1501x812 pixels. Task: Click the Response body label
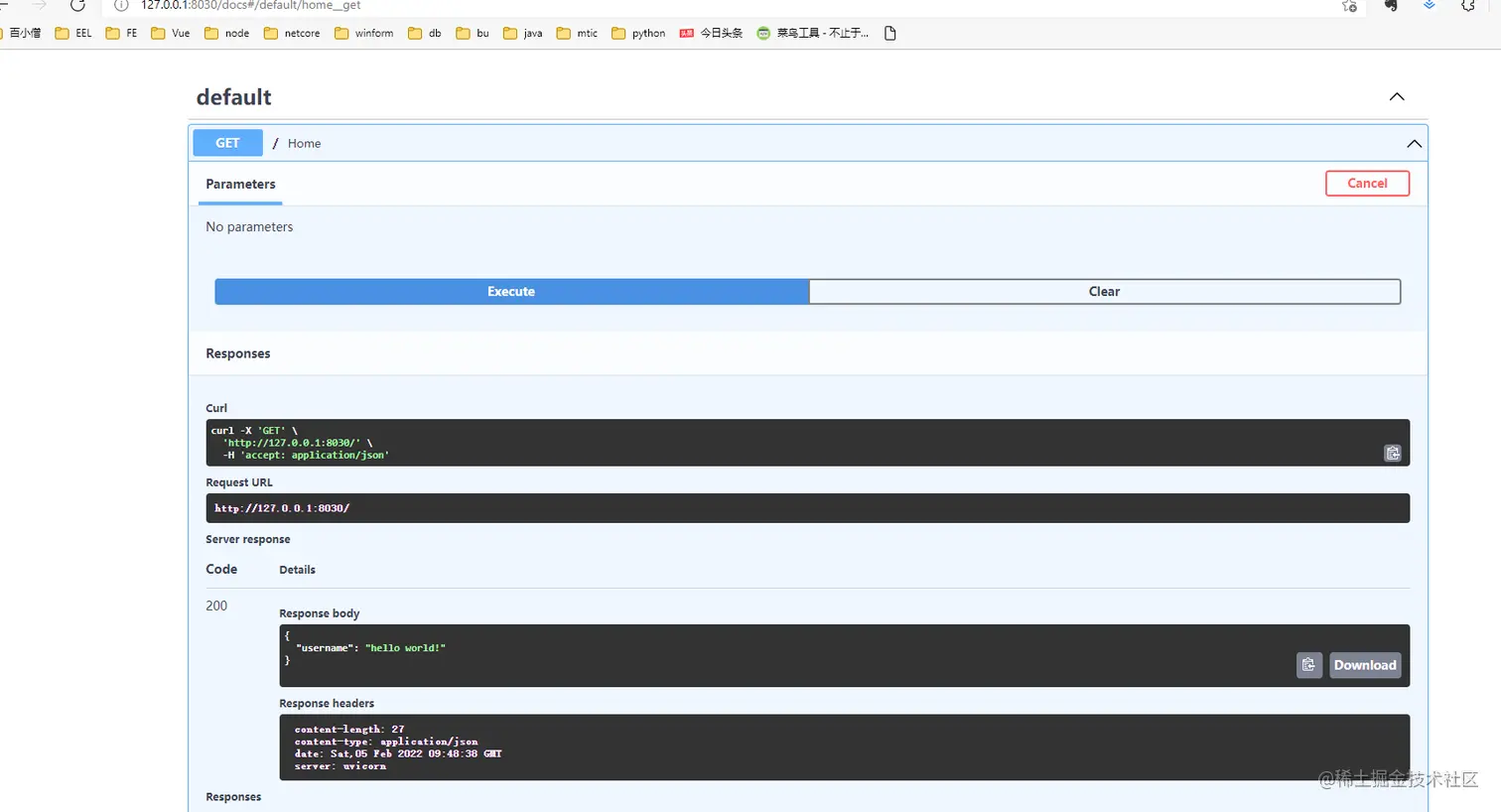click(320, 613)
